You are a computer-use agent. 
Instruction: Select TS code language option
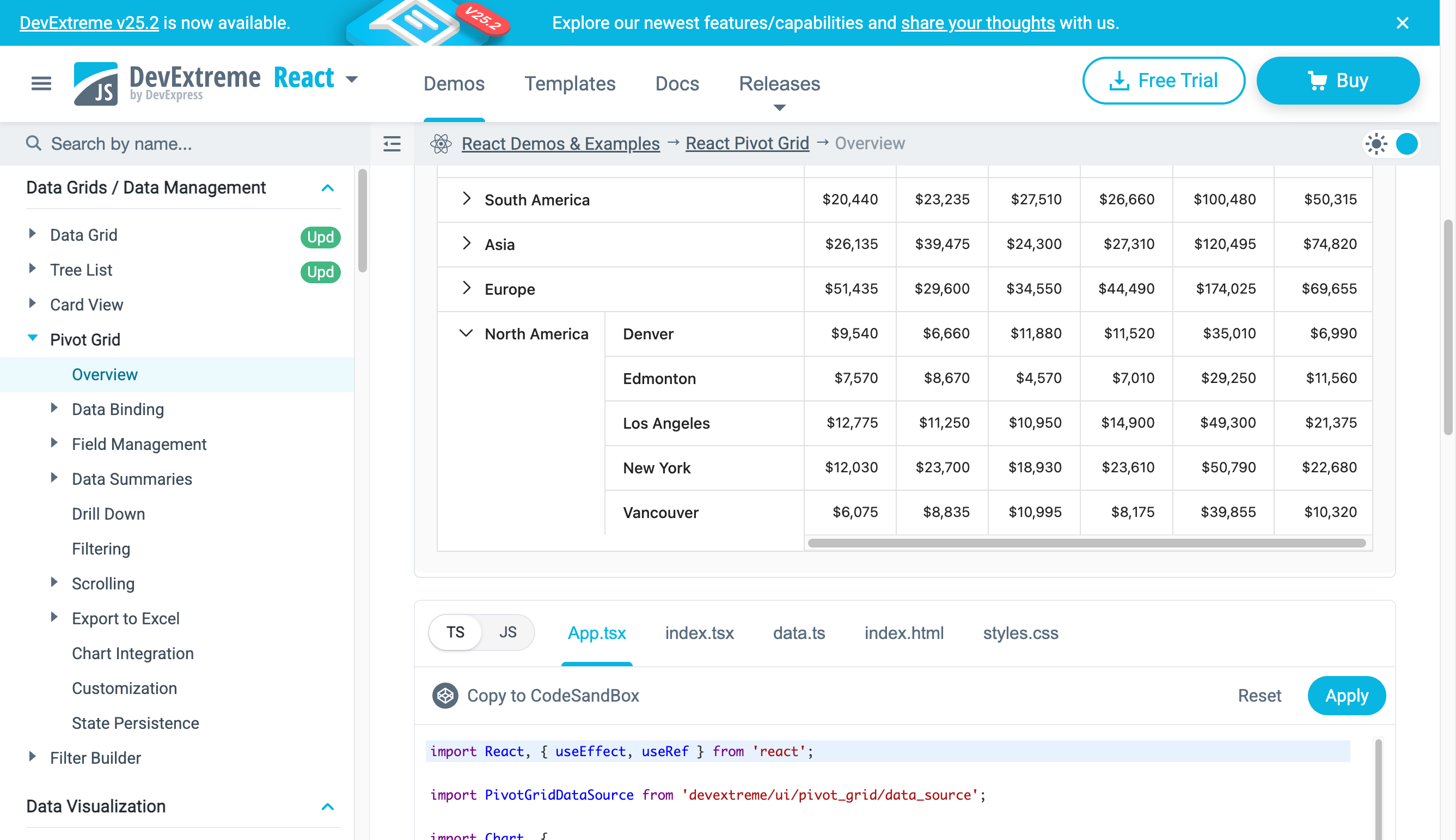pos(455,632)
